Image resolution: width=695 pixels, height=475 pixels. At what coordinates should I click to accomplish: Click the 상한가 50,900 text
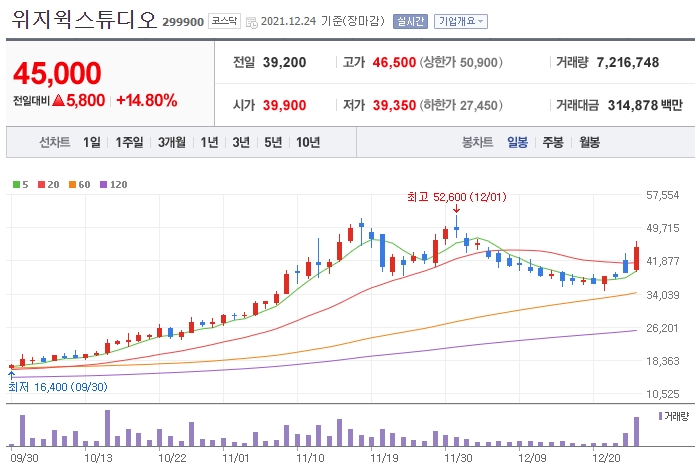tap(461, 62)
